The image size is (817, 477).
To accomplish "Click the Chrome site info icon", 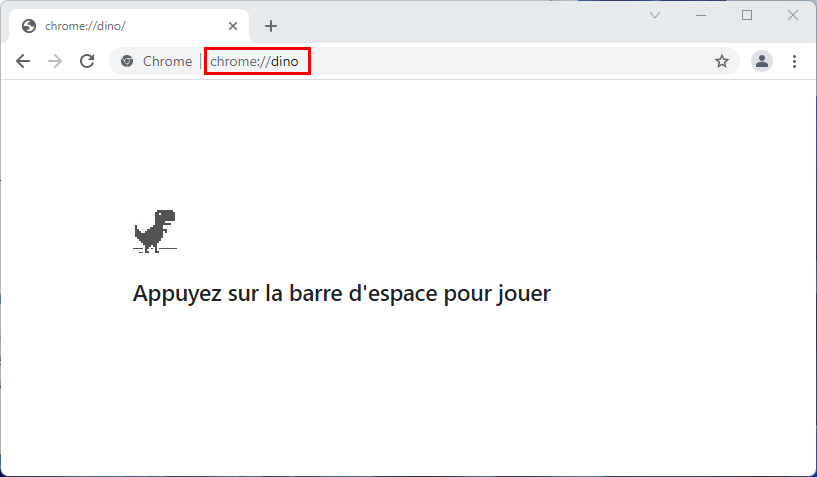I will pos(127,62).
